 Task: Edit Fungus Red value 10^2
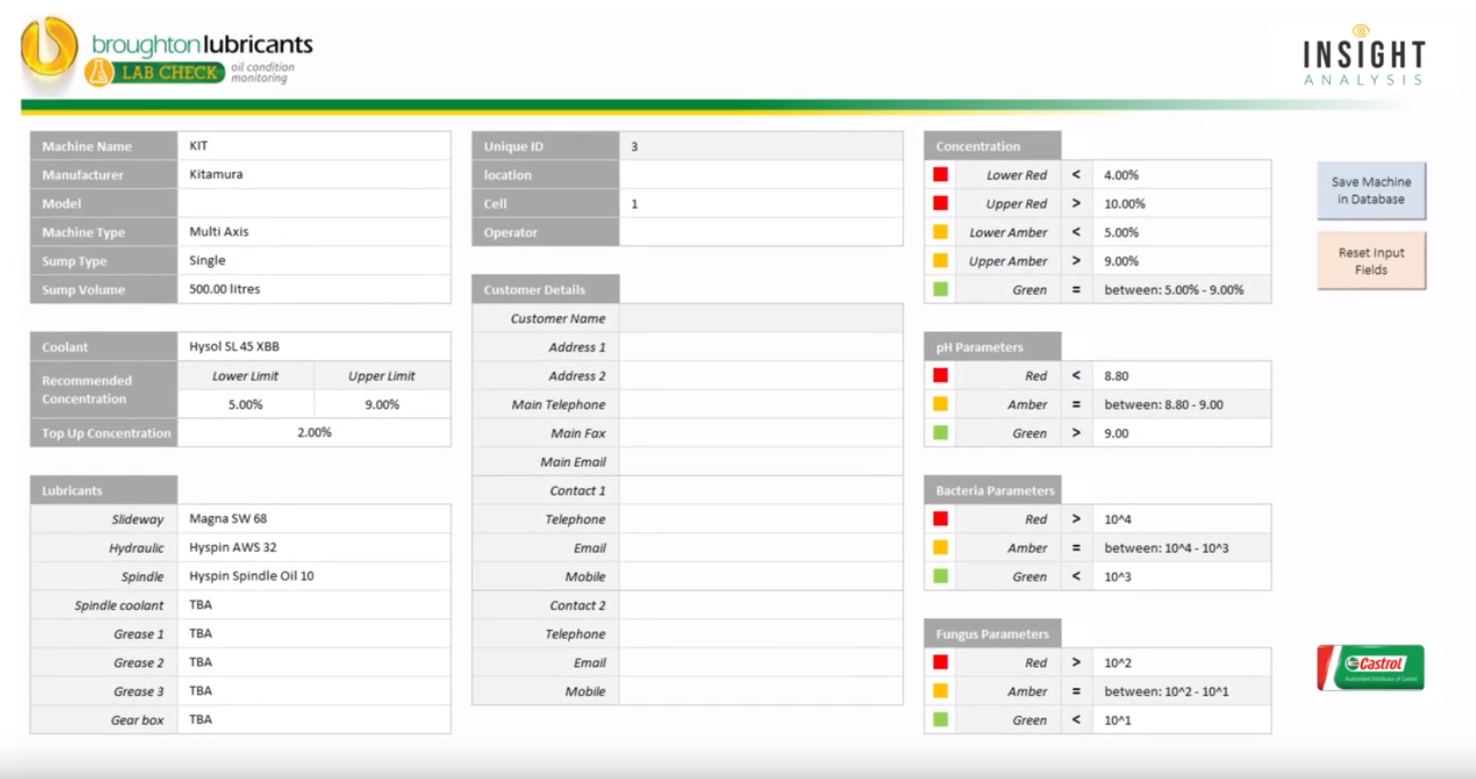(x=1182, y=662)
